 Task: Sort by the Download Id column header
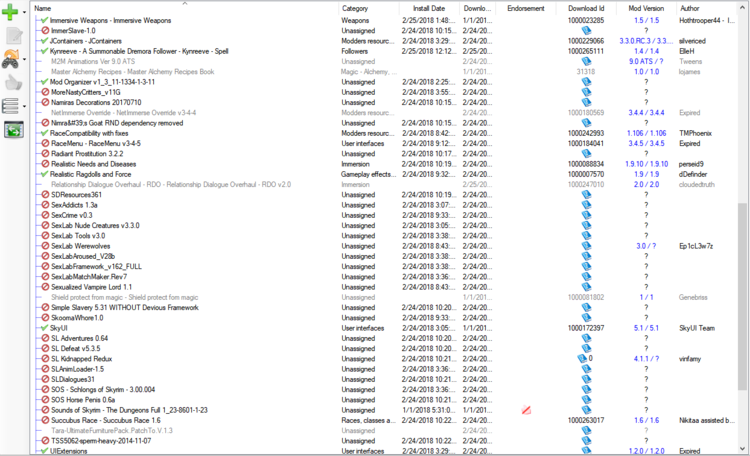point(586,8)
